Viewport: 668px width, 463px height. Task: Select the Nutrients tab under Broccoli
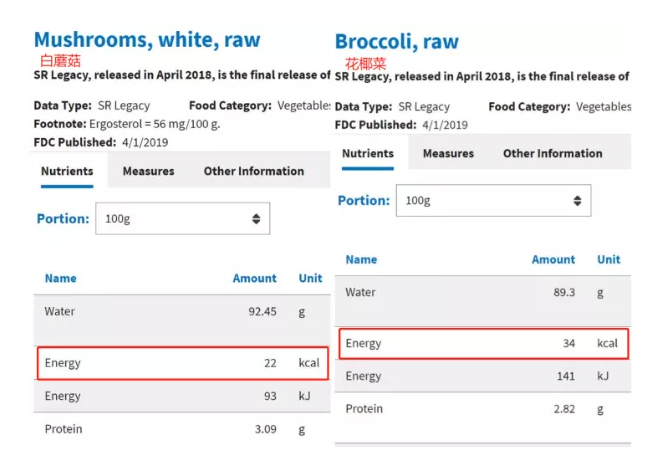click(368, 153)
